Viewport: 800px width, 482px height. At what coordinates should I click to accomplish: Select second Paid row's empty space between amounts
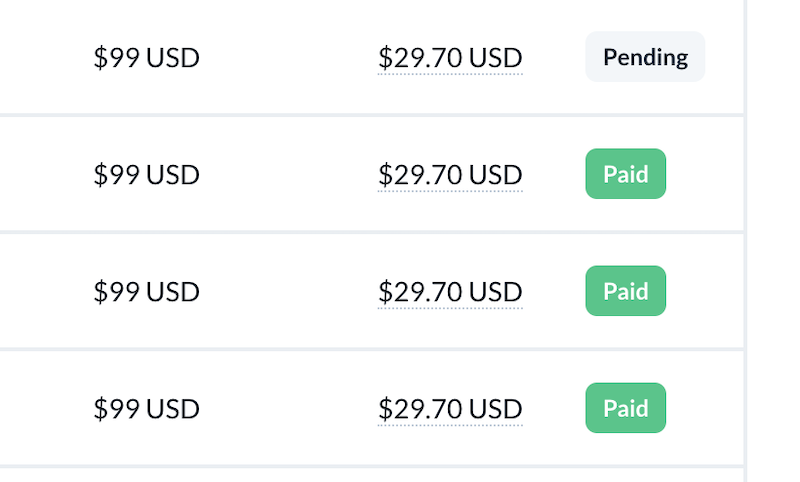(288, 291)
